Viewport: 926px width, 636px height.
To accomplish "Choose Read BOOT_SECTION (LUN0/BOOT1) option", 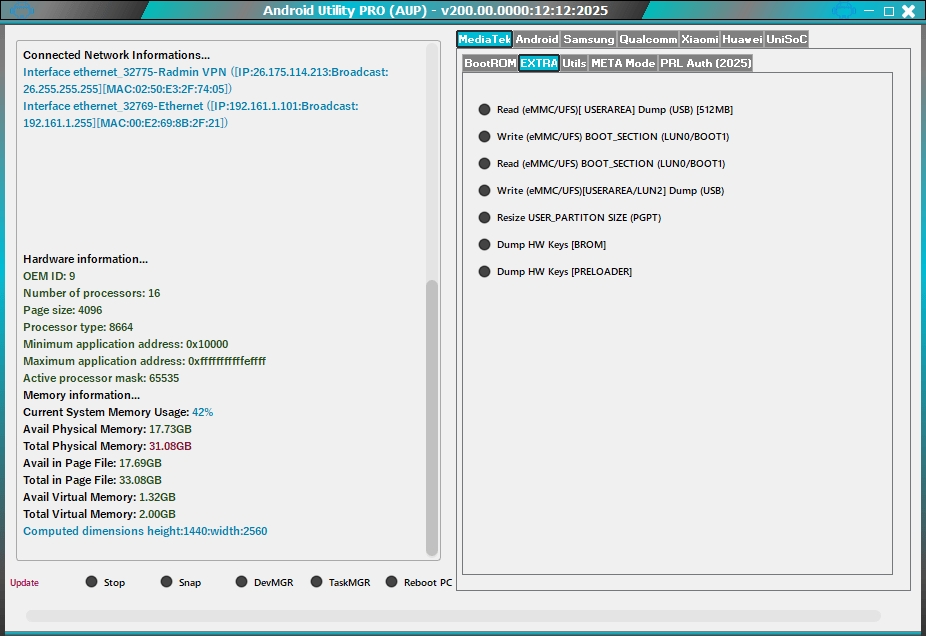I will coord(485,163).
